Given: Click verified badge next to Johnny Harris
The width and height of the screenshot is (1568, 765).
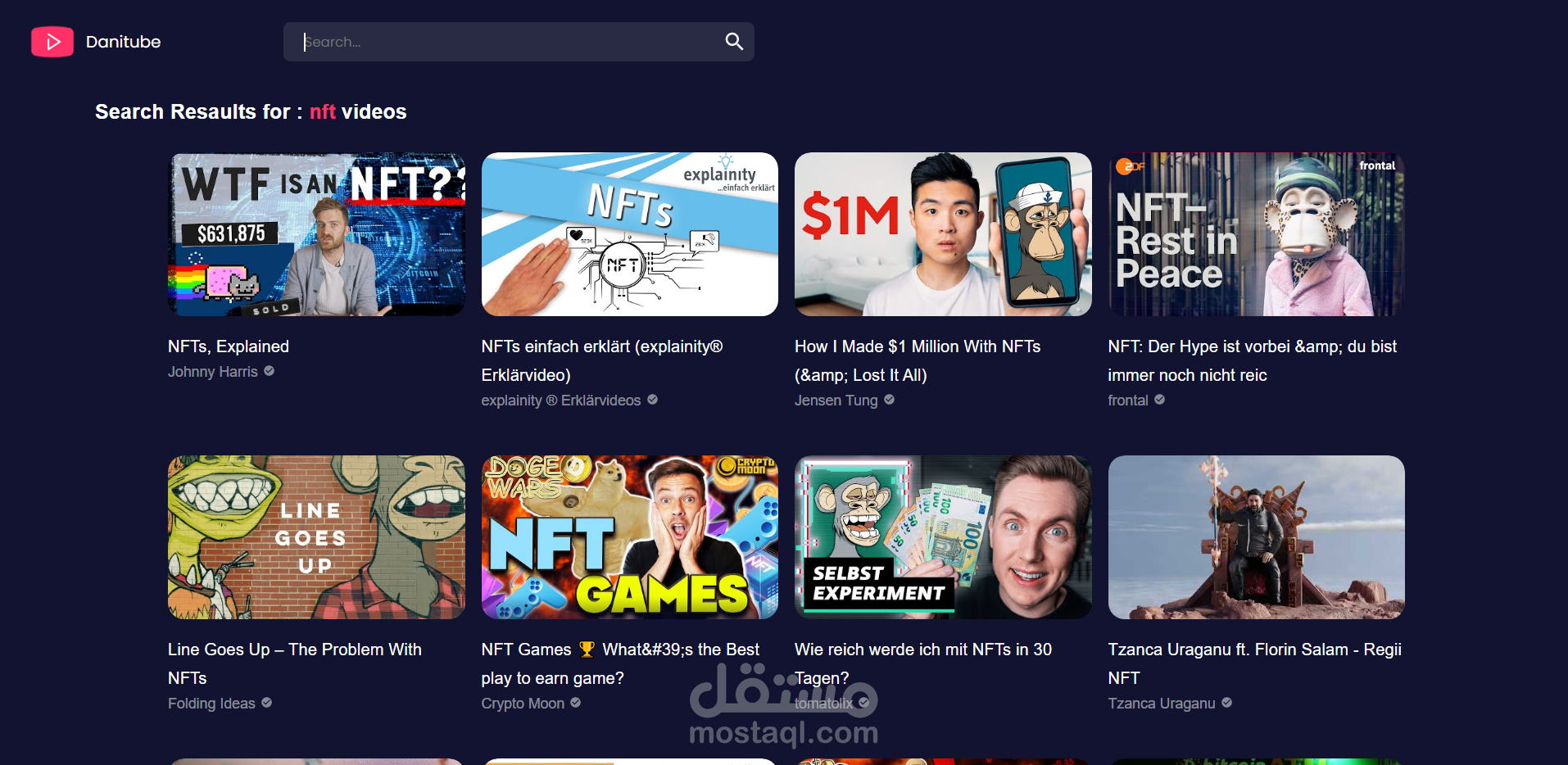Looking at the screenshot, I should click(x=269, y=371).
